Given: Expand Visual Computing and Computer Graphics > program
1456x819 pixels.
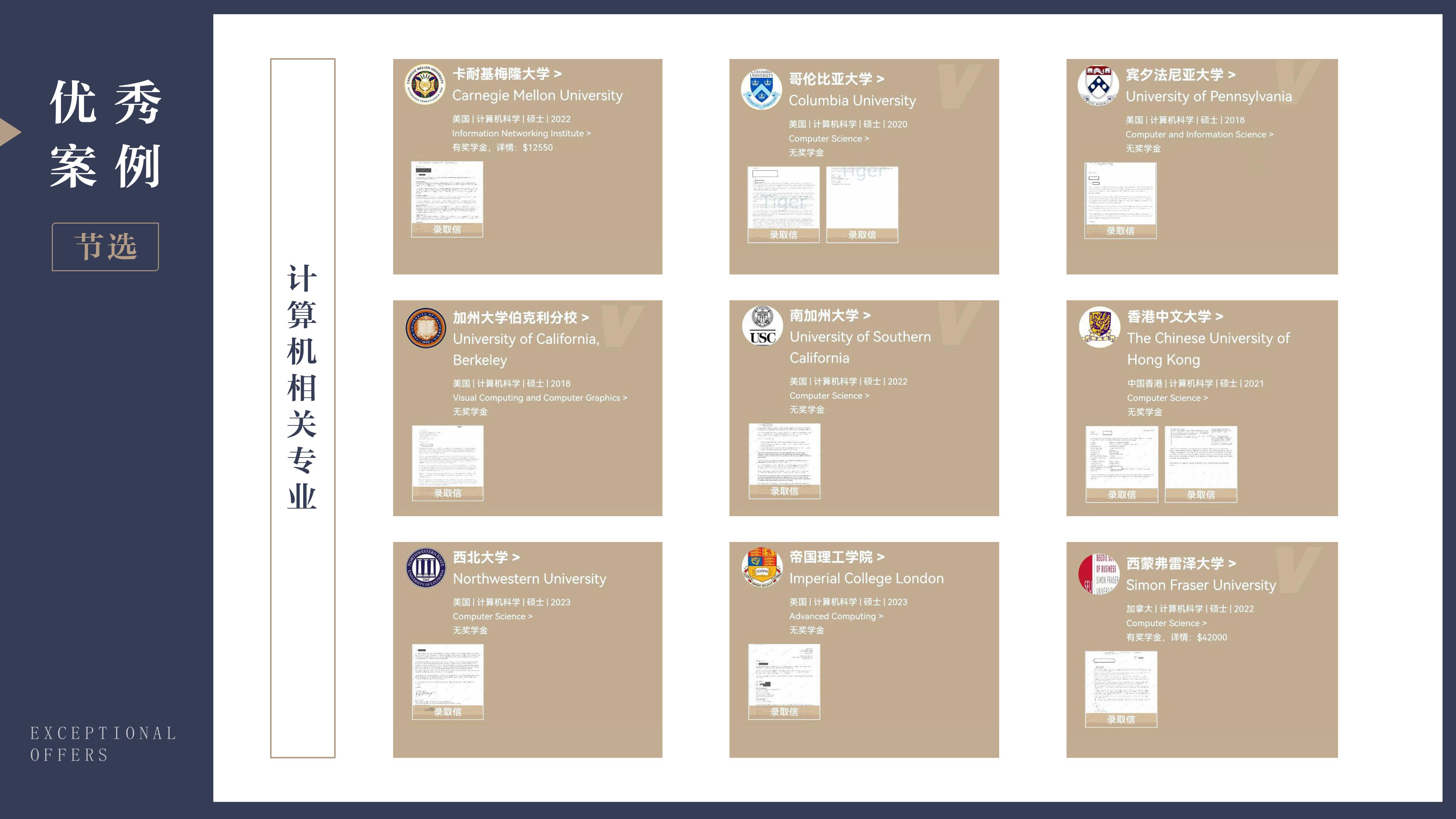Looking at the screenshot, I should (x=540, y=398).
